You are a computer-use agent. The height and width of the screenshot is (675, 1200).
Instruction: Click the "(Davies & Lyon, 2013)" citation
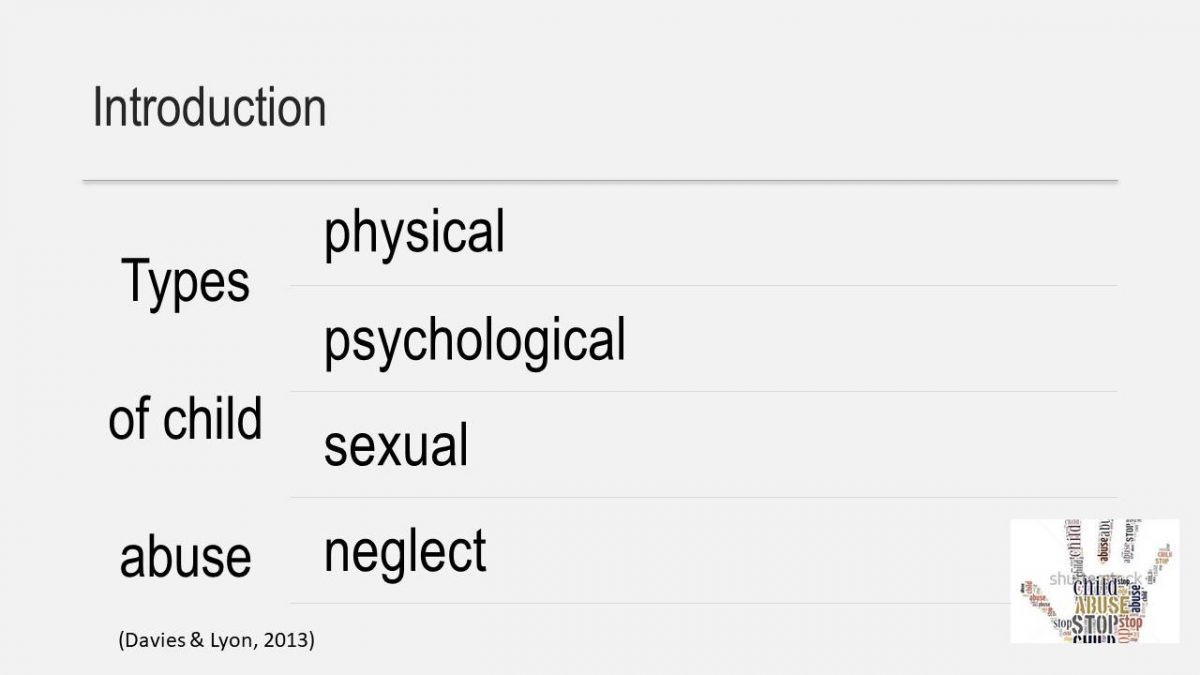[216, 639]
